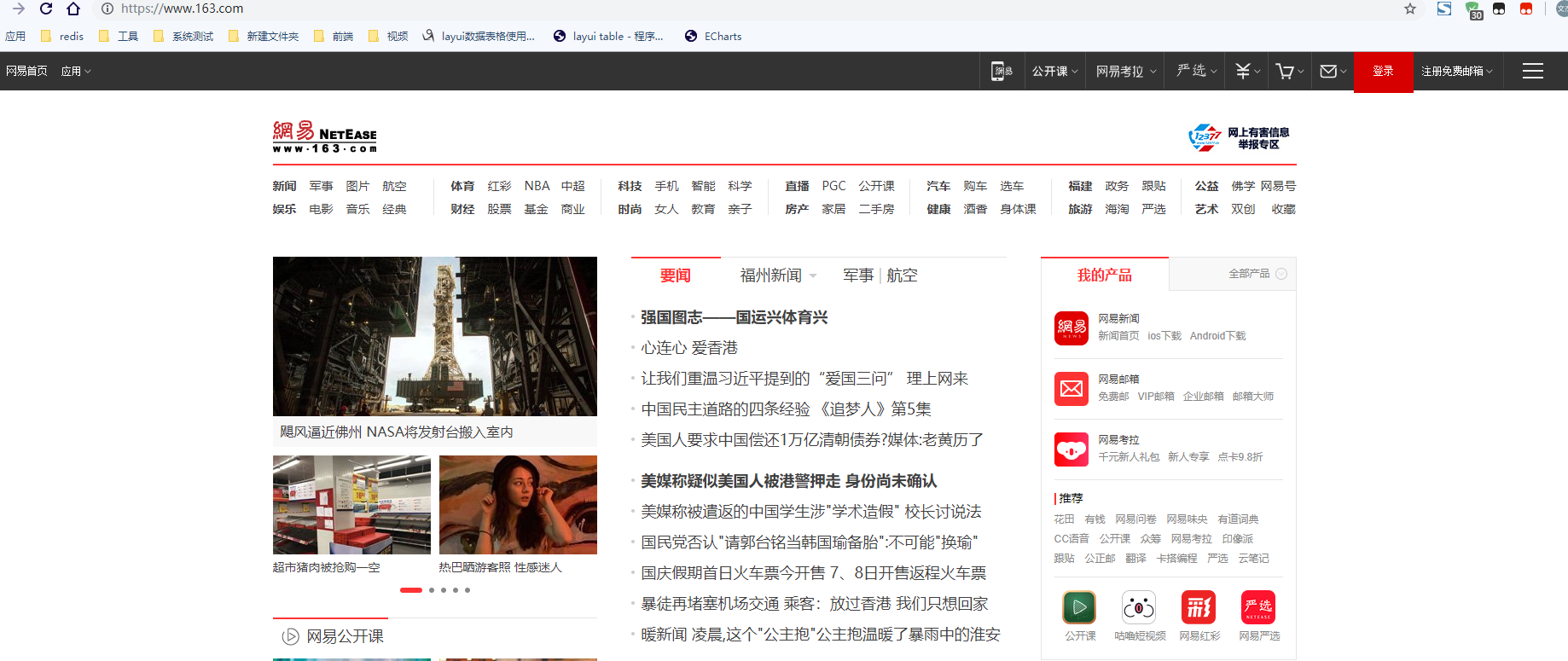Screen dimensions: 1568x661
Task: Open the 直播 navigation category
Action: click(x=797, y=186)
